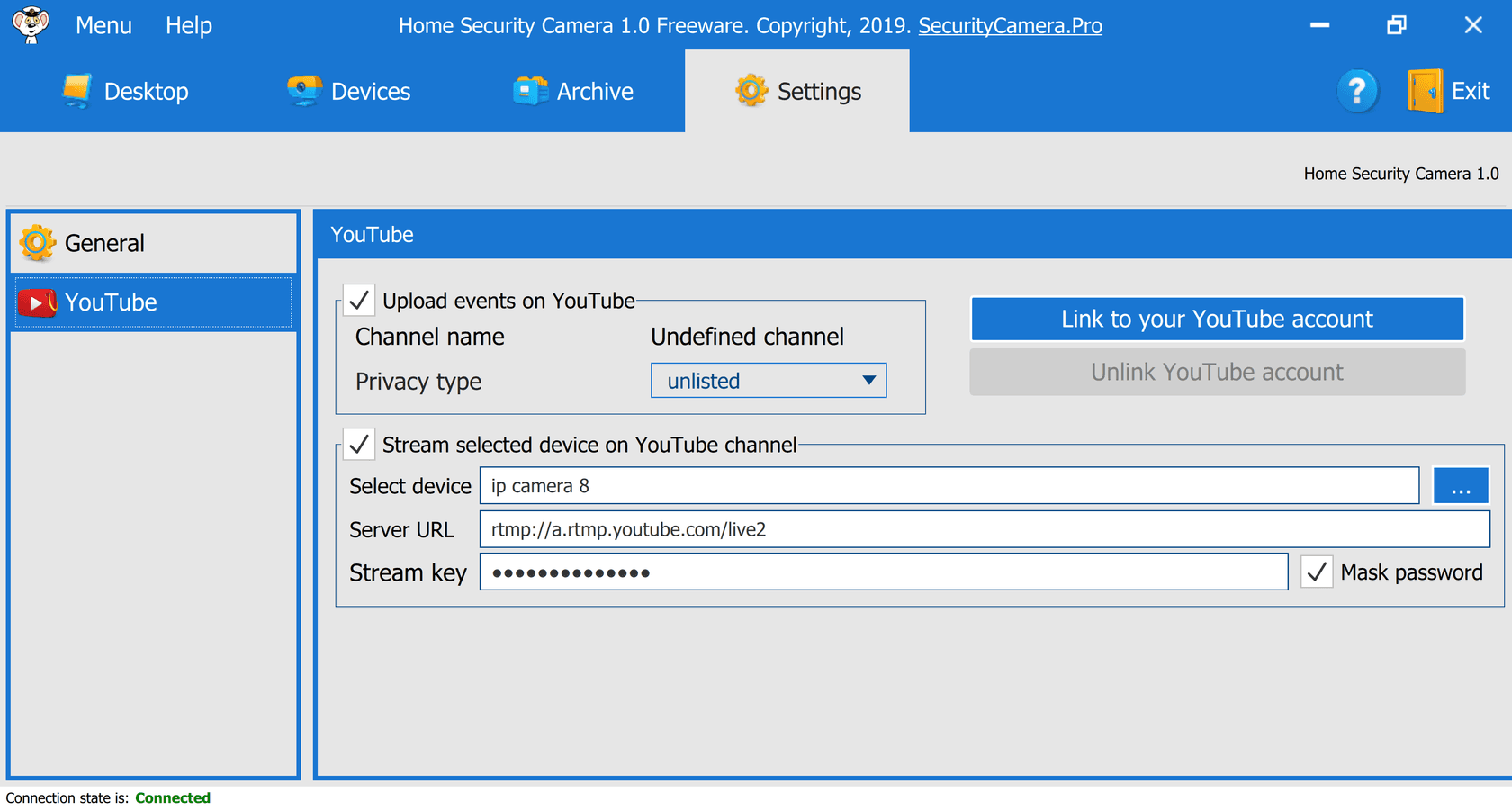Open the Menu in title bar
The height and width of the screenshot is (810, 1512).
coord(103,25)
